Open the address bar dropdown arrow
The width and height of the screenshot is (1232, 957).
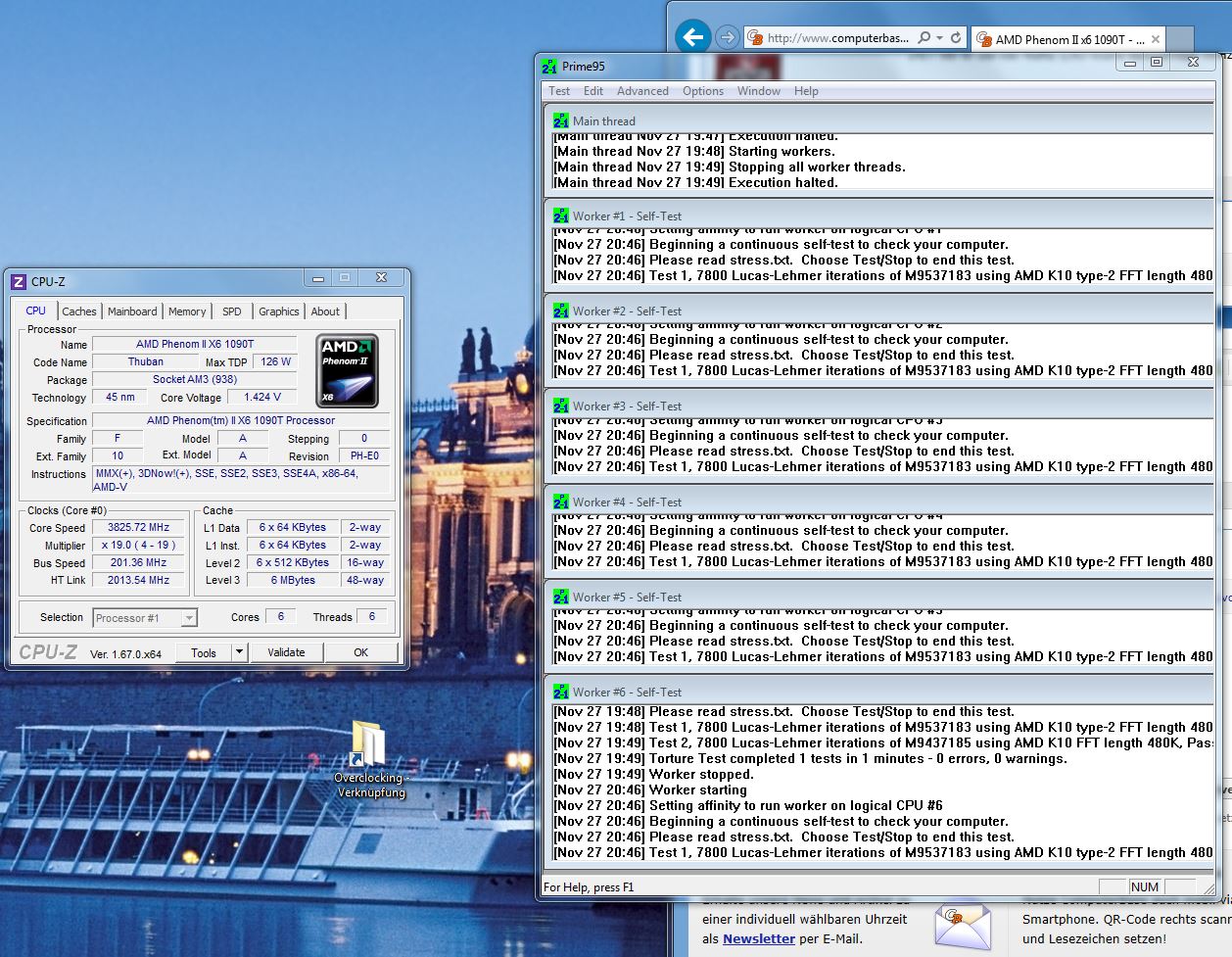tap(940, 38)
